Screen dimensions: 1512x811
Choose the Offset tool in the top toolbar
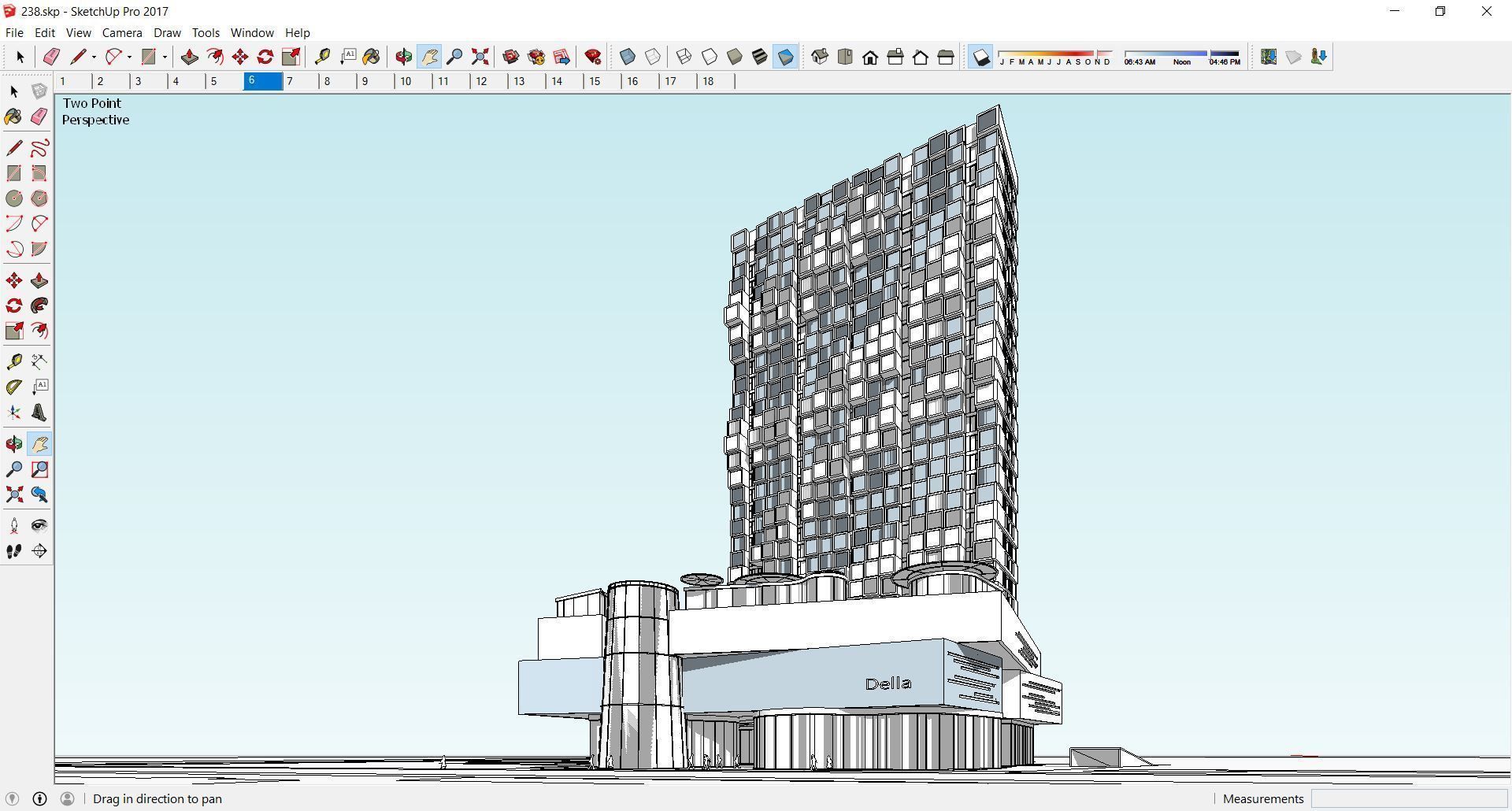click(215, 57)
